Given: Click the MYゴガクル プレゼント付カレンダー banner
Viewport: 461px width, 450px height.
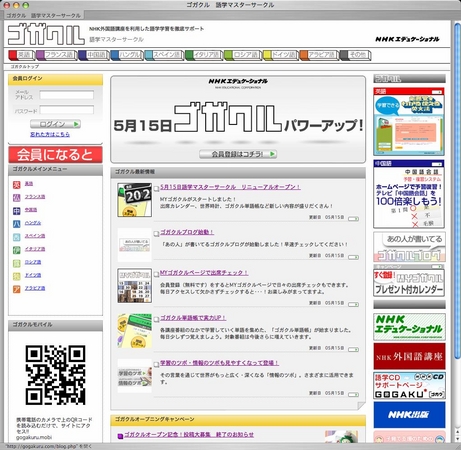Looking at the screenshot, I should tap(409, 280).
